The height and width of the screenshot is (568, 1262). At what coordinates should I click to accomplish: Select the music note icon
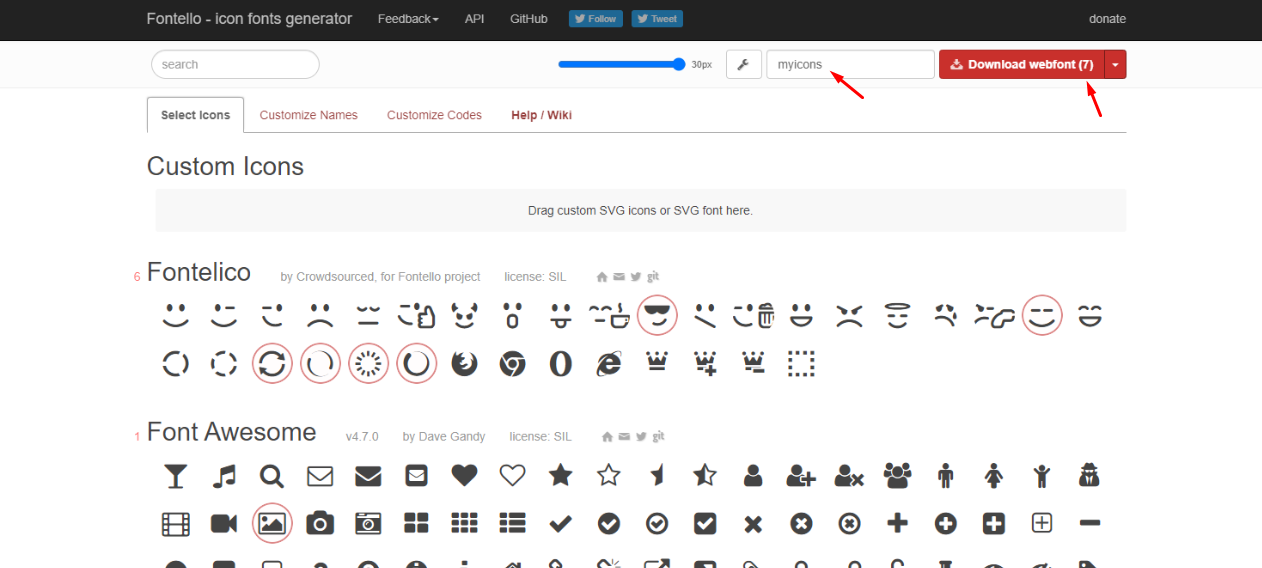224,475
